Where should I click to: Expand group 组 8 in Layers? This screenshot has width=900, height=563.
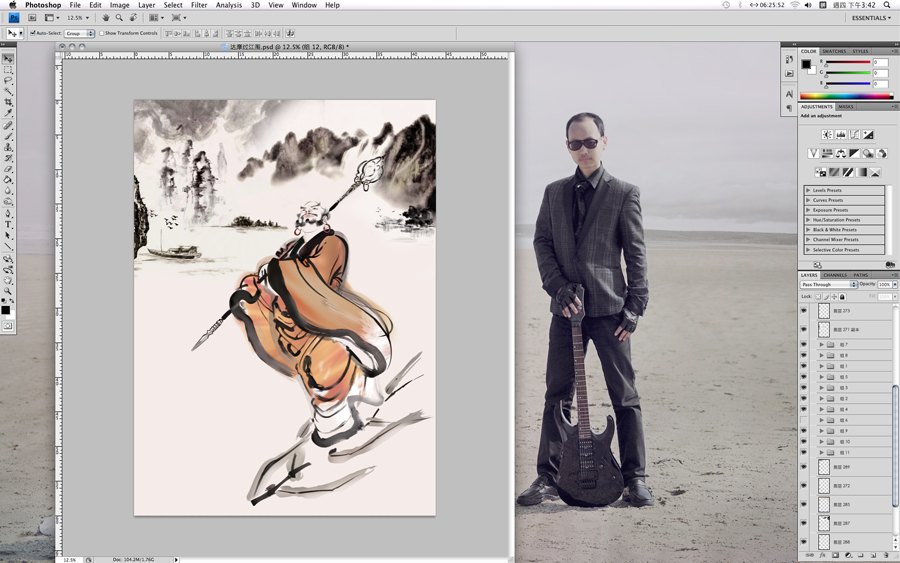pos(821,355)
